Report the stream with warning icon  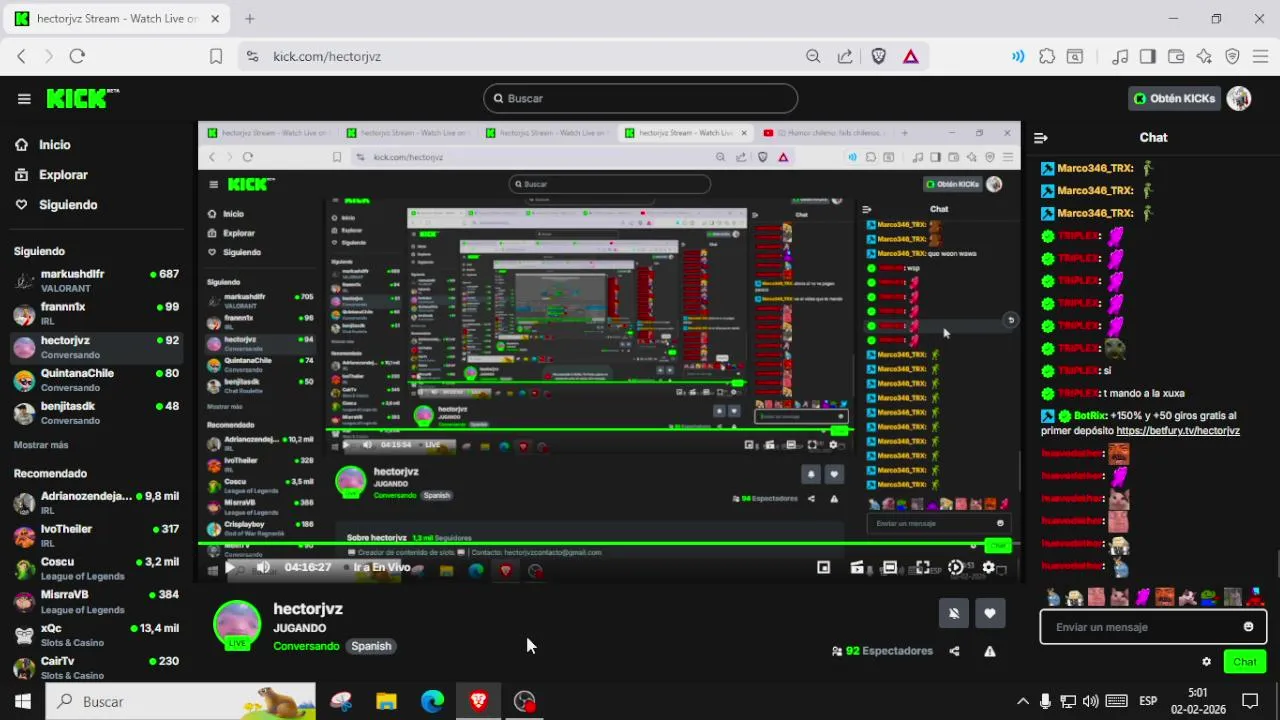(989, 651)
